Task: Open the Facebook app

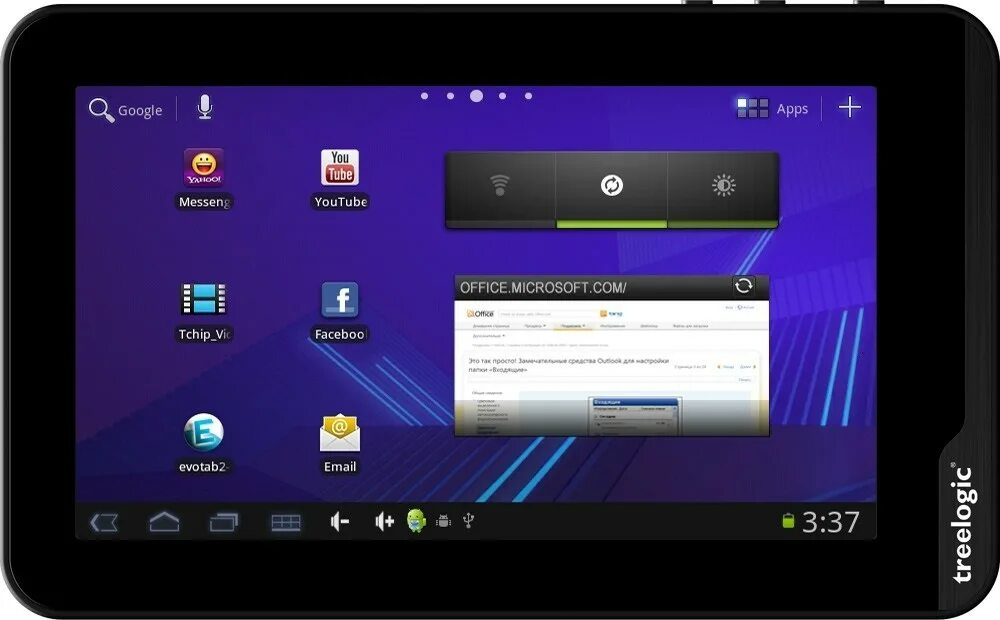Action: pyautogui.click(x=340, y=311)
